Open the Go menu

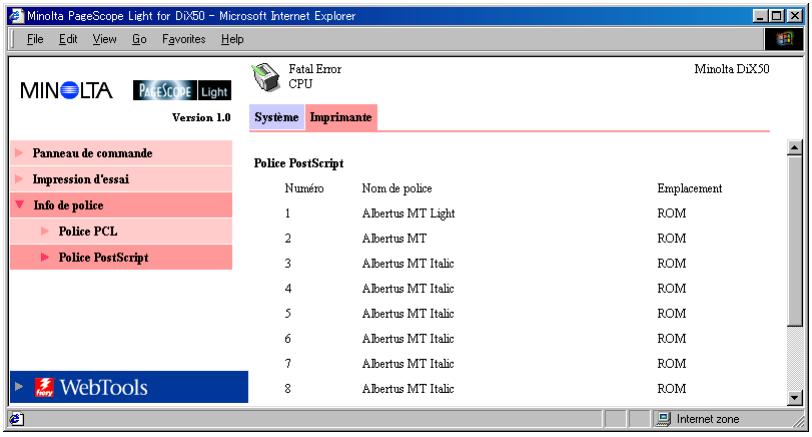pos(139,39)
